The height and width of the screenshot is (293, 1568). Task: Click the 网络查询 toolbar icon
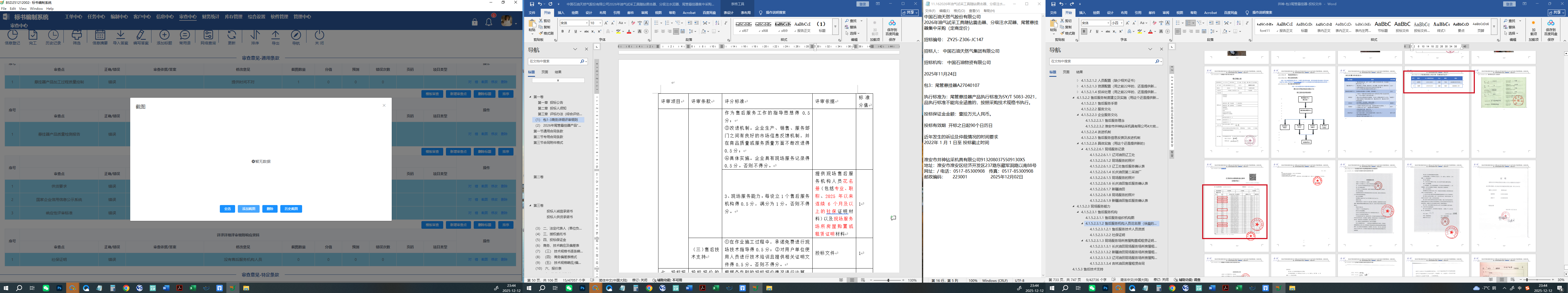(208, 38)
